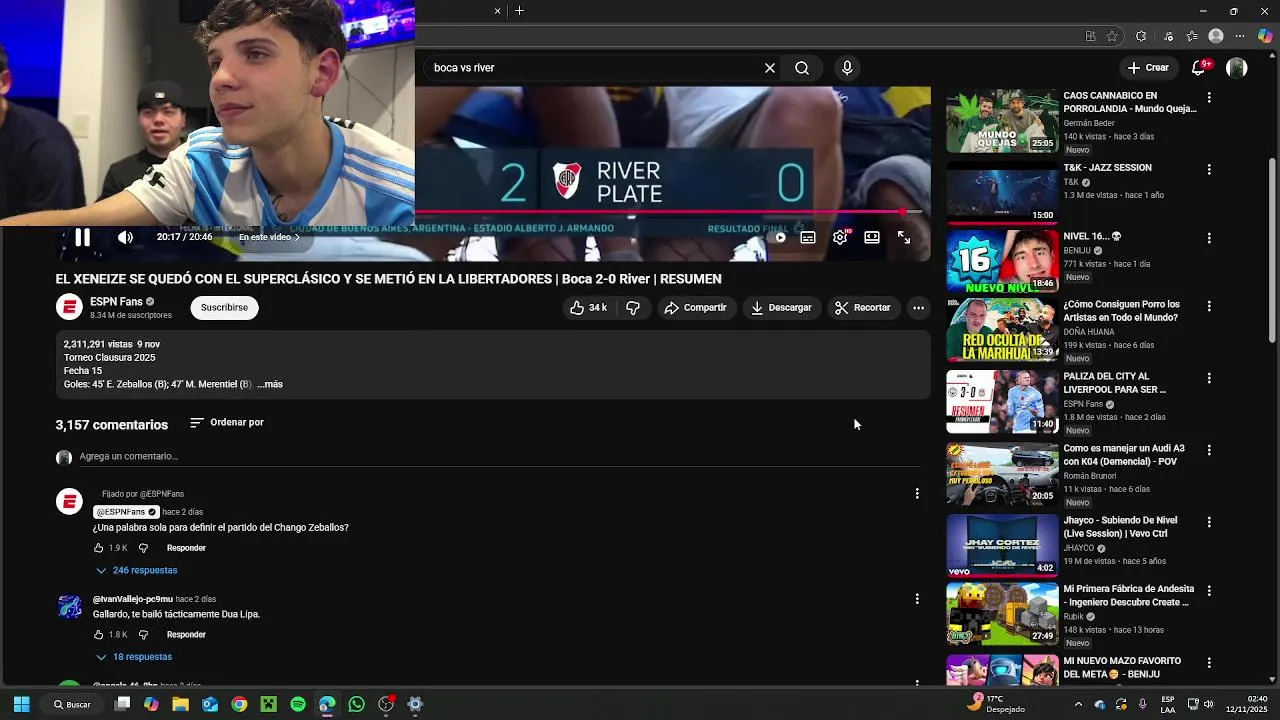1280x720 pixels.
Task: Dislike the pinned ESPNFans comment
Action: click(x=143, y=548)
